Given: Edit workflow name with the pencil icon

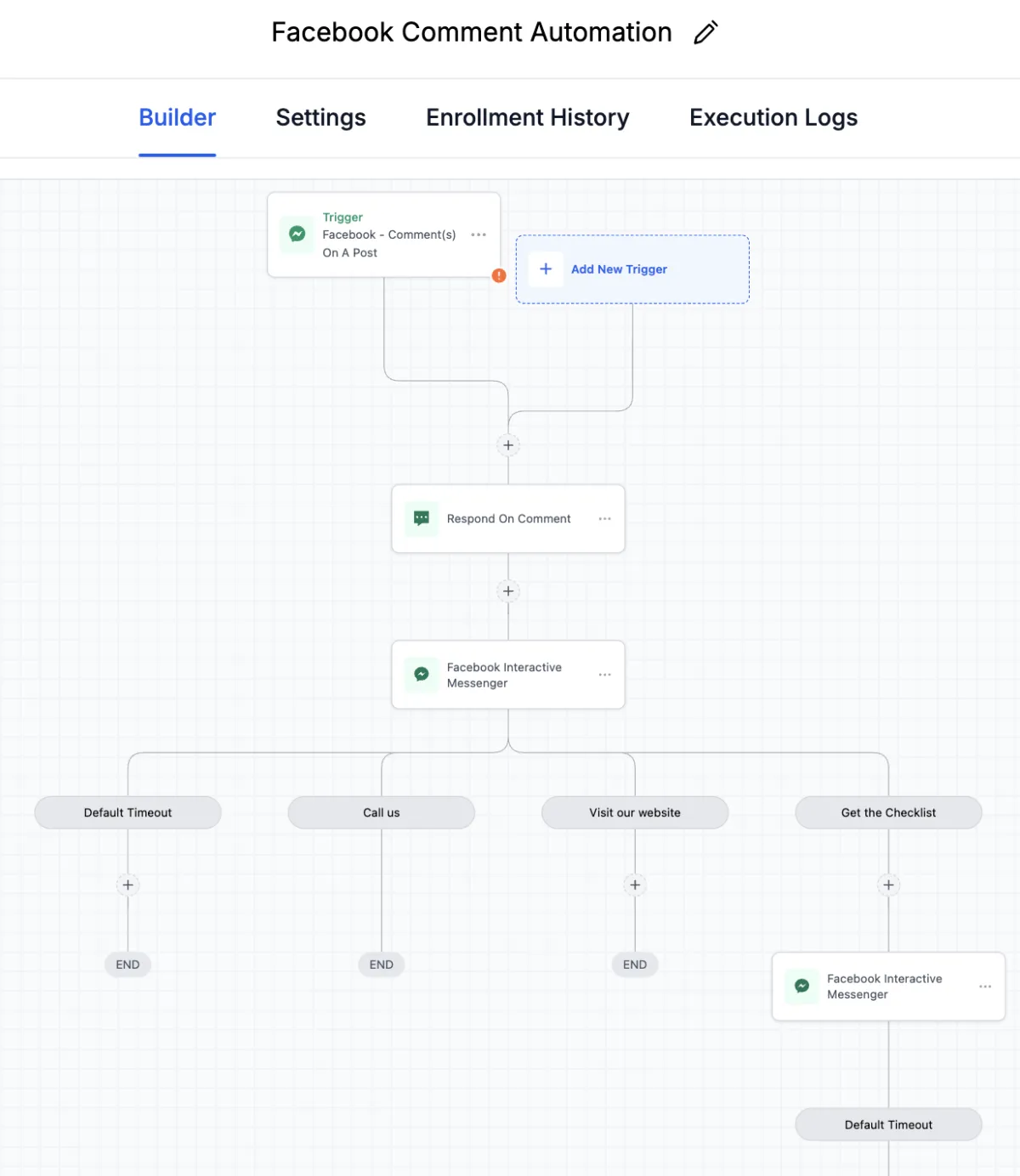Looking at the screenshot, I should tap(705, 32).
